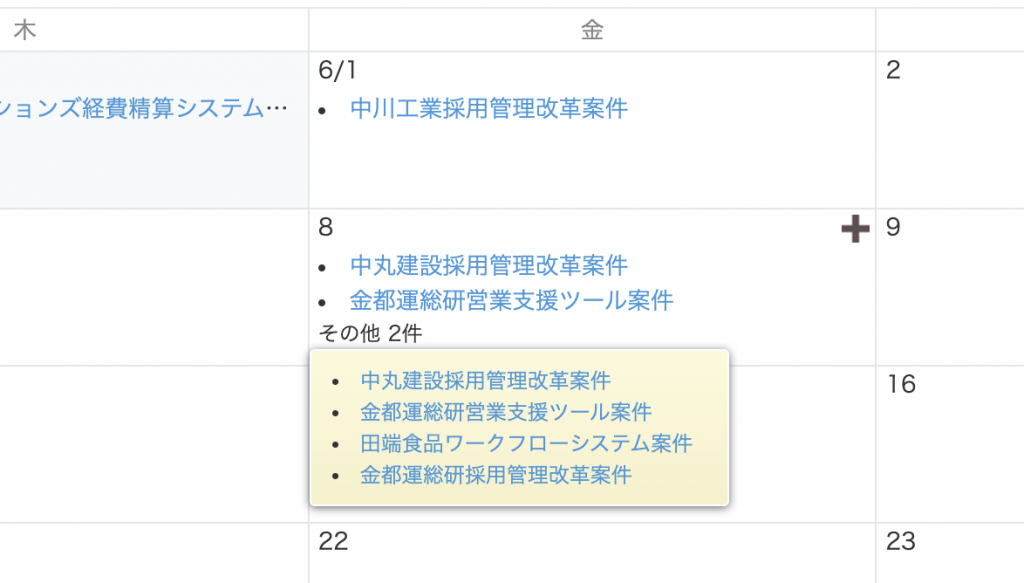Screen dimensions: 1024x583
Task: Select the day 9 calendar cell
Action: tap(950, 287)
